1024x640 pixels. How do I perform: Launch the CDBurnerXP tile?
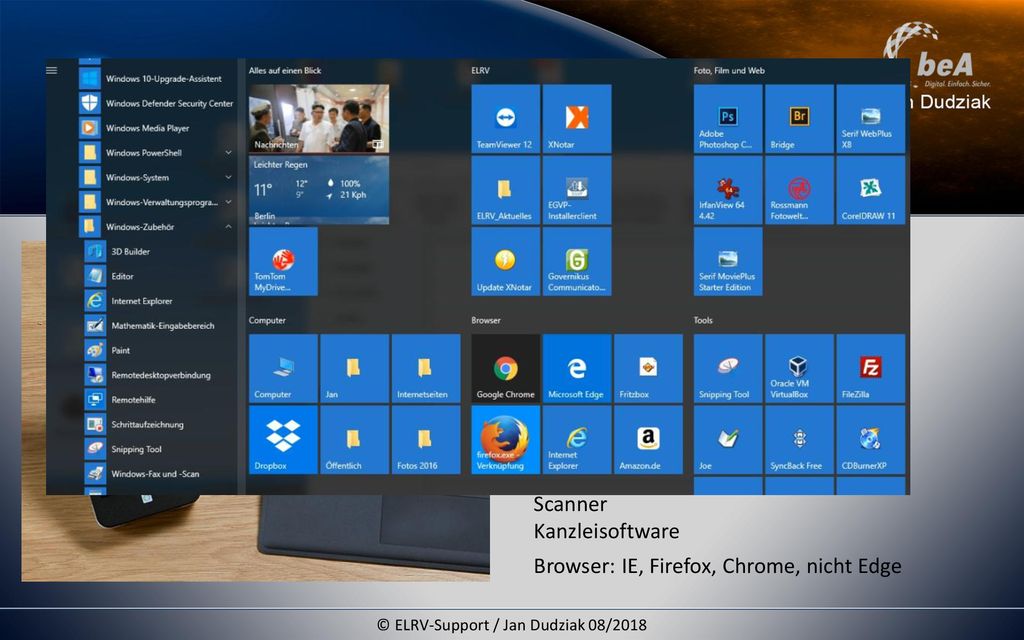tap(871, 440)
